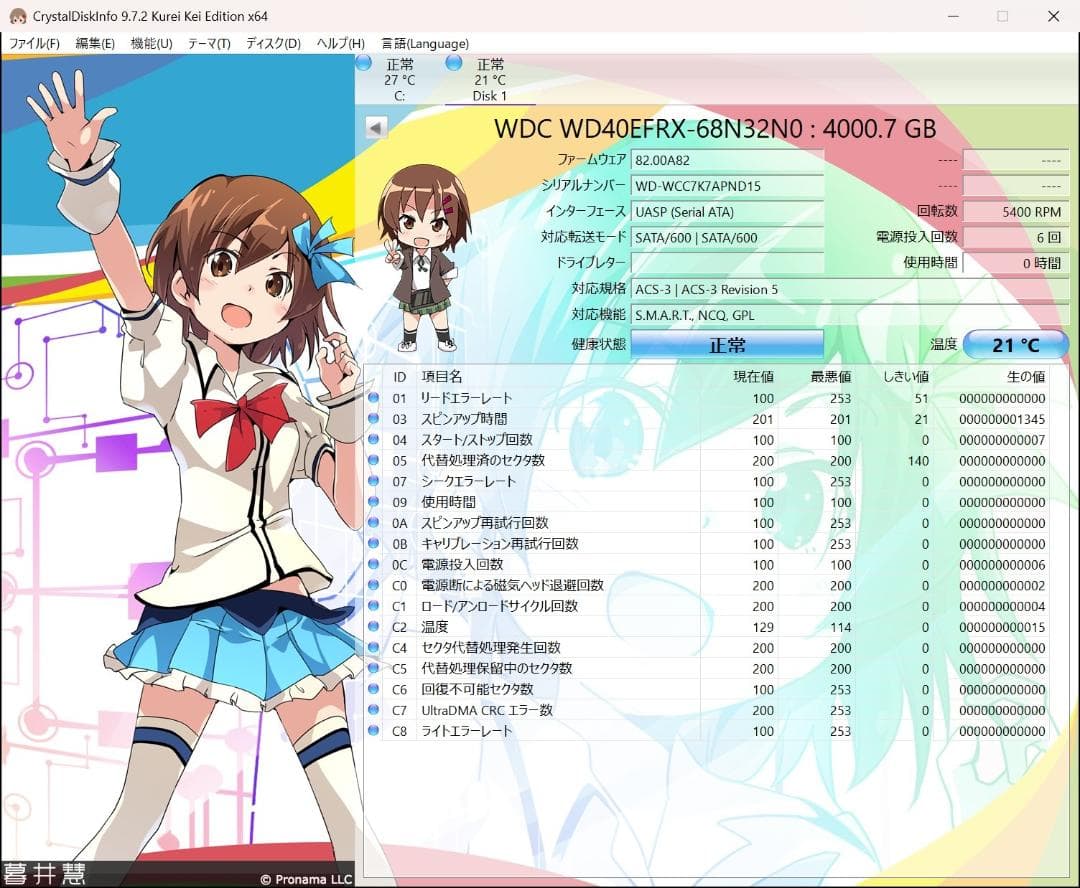Screen dimensions: 1080x888
Task: Click status dot for ID 04 row
Action: coord(373,439)
